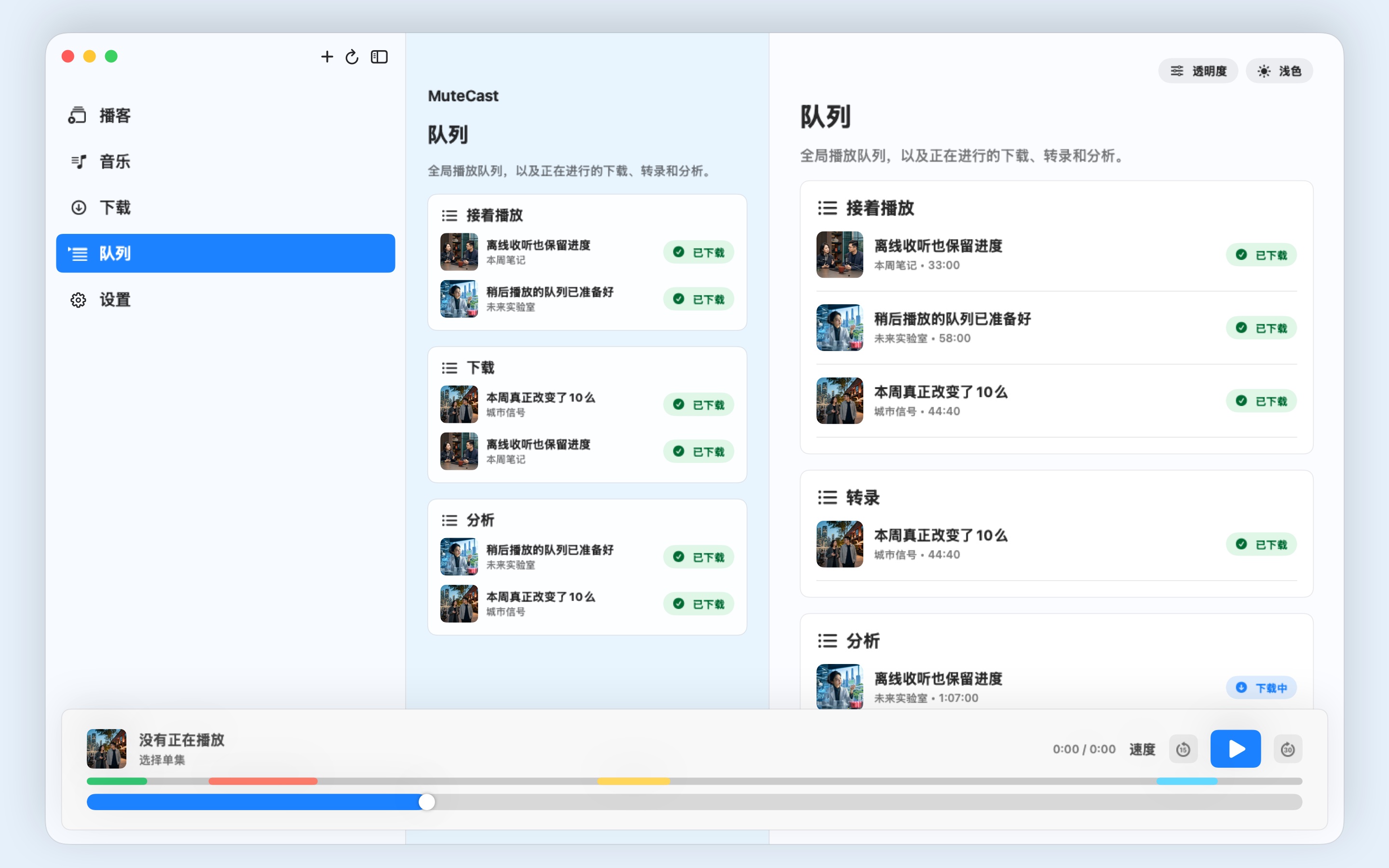Click thumbnail of 离线收听也保留进度 in middle 下载

pyautogui.click(x=459, y=451)
